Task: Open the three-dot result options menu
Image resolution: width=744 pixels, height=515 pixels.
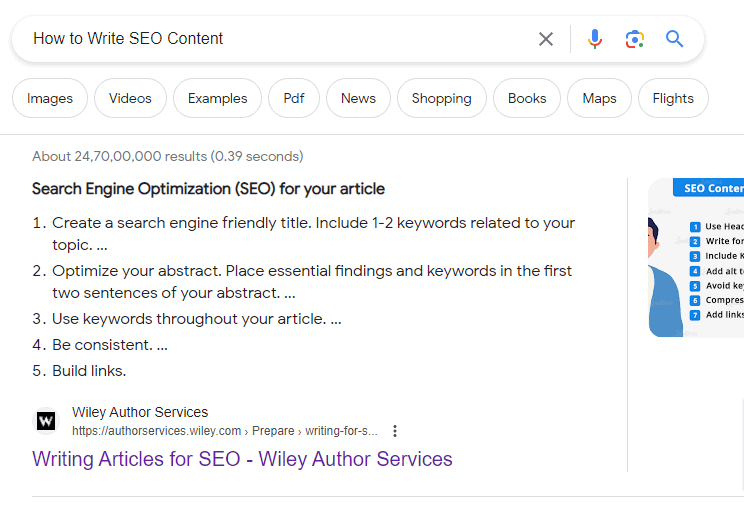Action: (x=395, y=431)
